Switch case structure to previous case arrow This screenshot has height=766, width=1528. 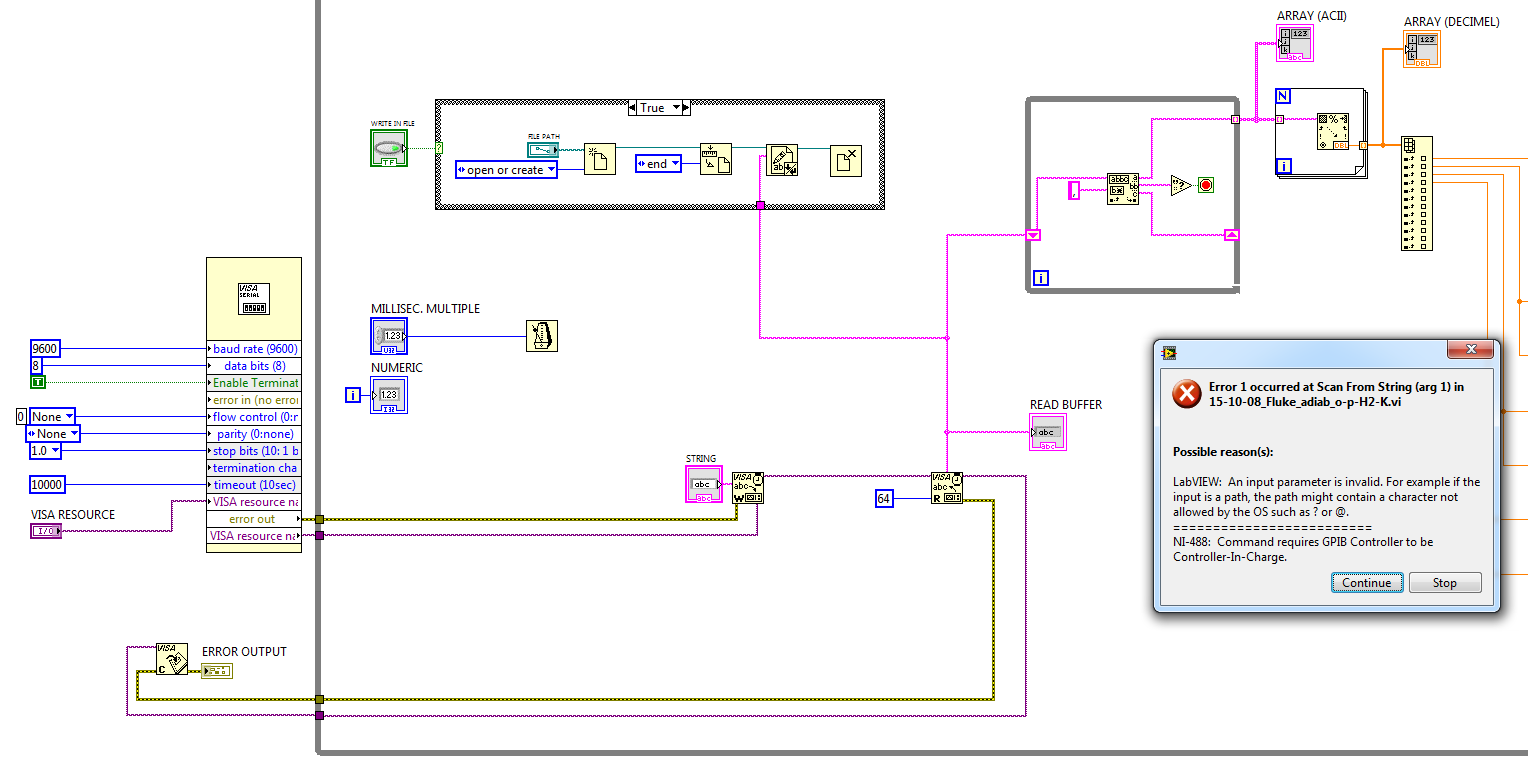(632, 107)
